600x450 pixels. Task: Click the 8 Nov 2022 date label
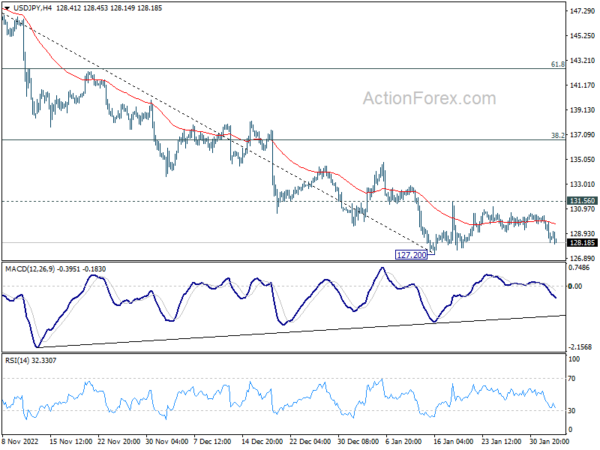click(x=20, y=441)
